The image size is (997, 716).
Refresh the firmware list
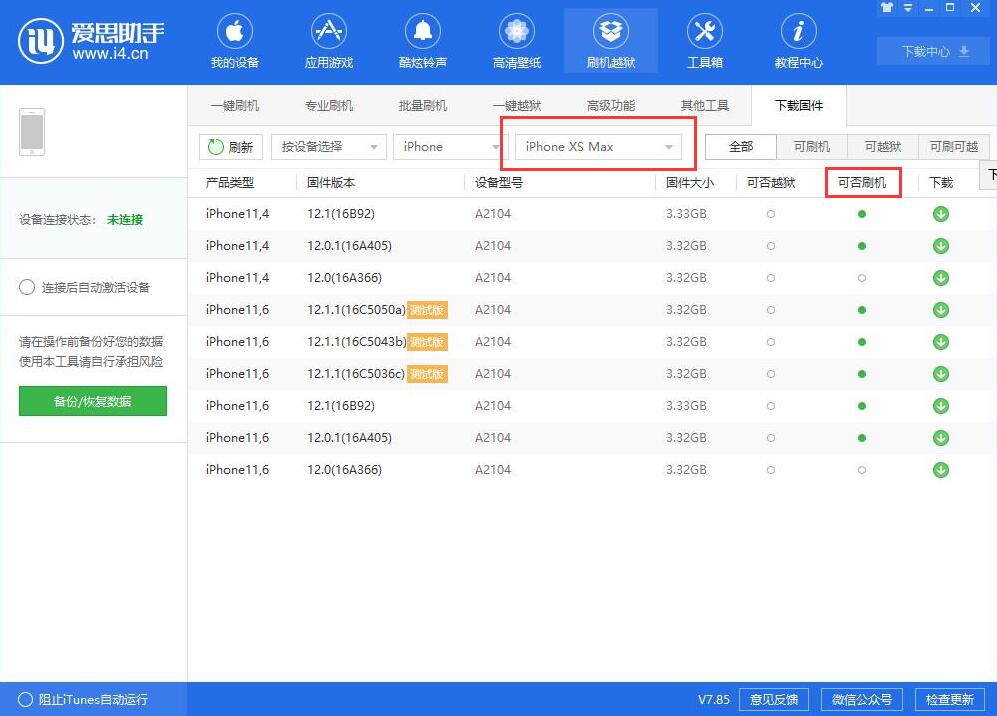(230, 147)
